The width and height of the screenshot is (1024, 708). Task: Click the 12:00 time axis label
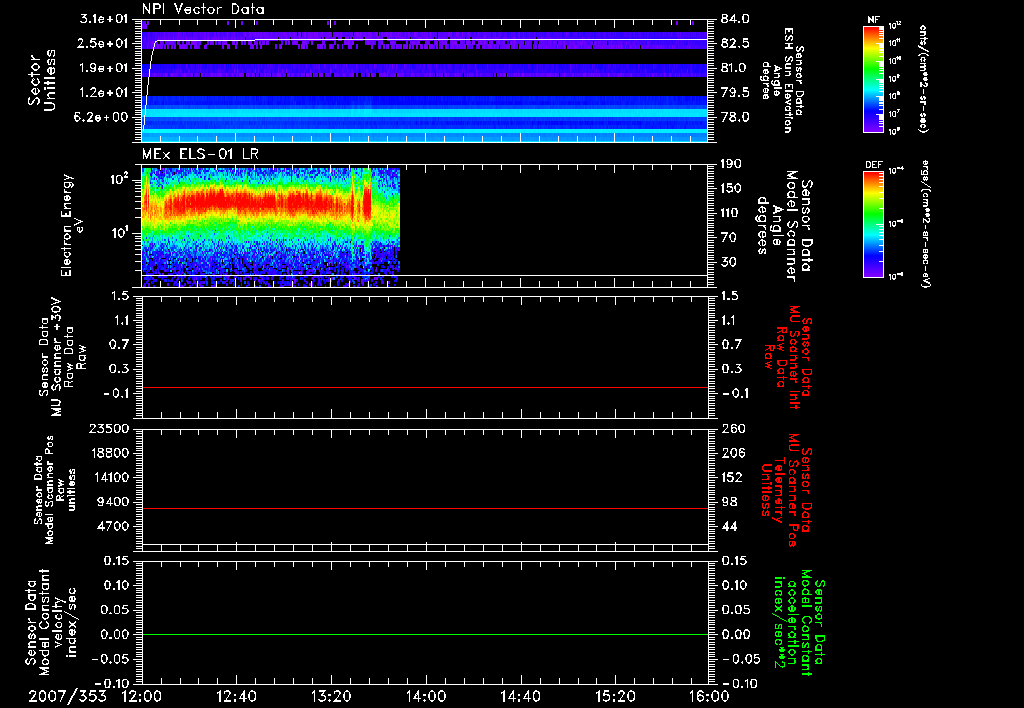142,696
